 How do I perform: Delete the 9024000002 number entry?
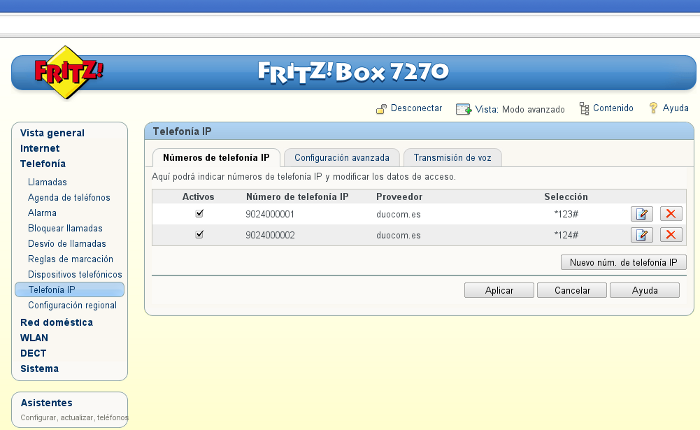[x=671, y=235]
